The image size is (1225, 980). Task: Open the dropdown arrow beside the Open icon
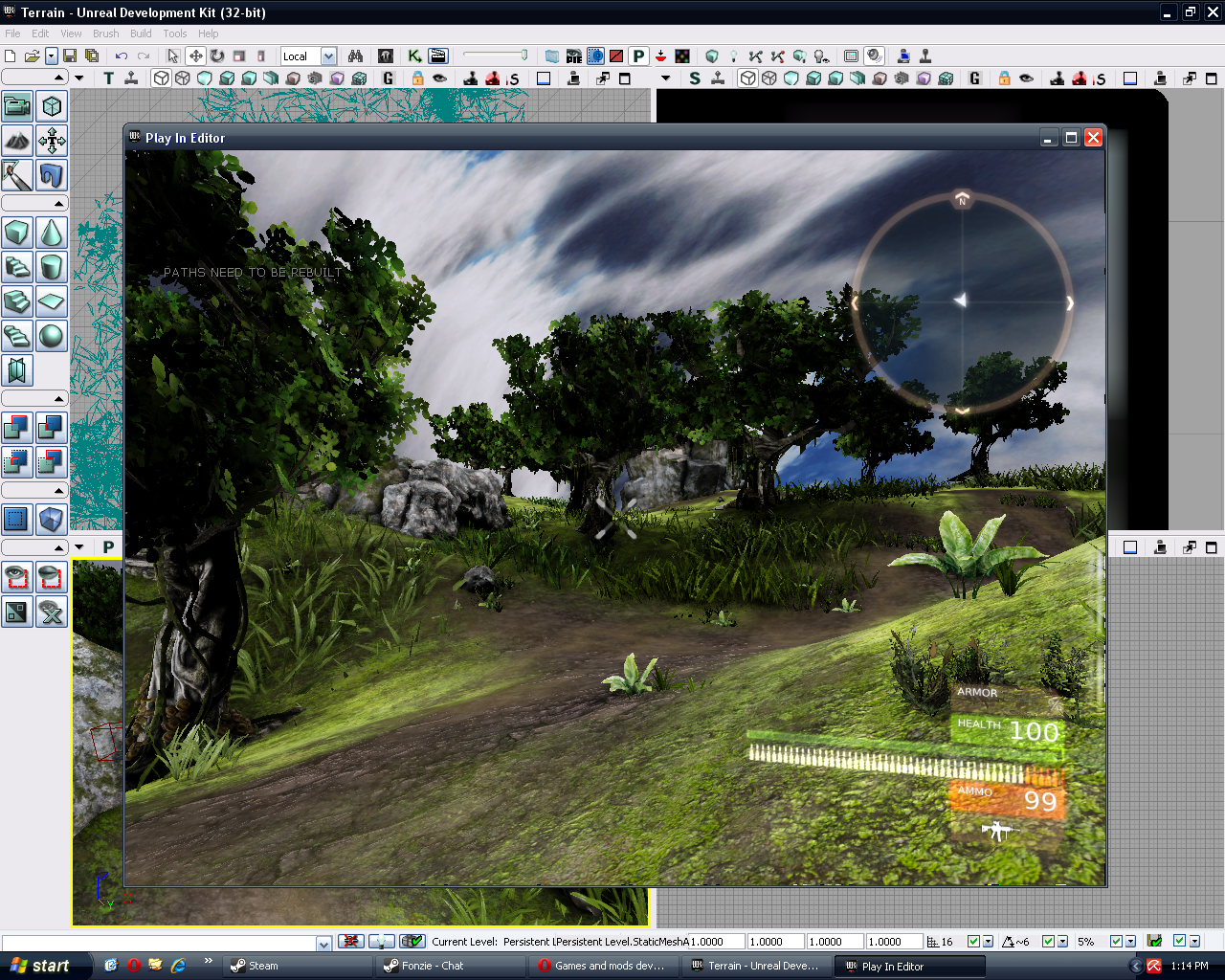[x=52, y=56]
